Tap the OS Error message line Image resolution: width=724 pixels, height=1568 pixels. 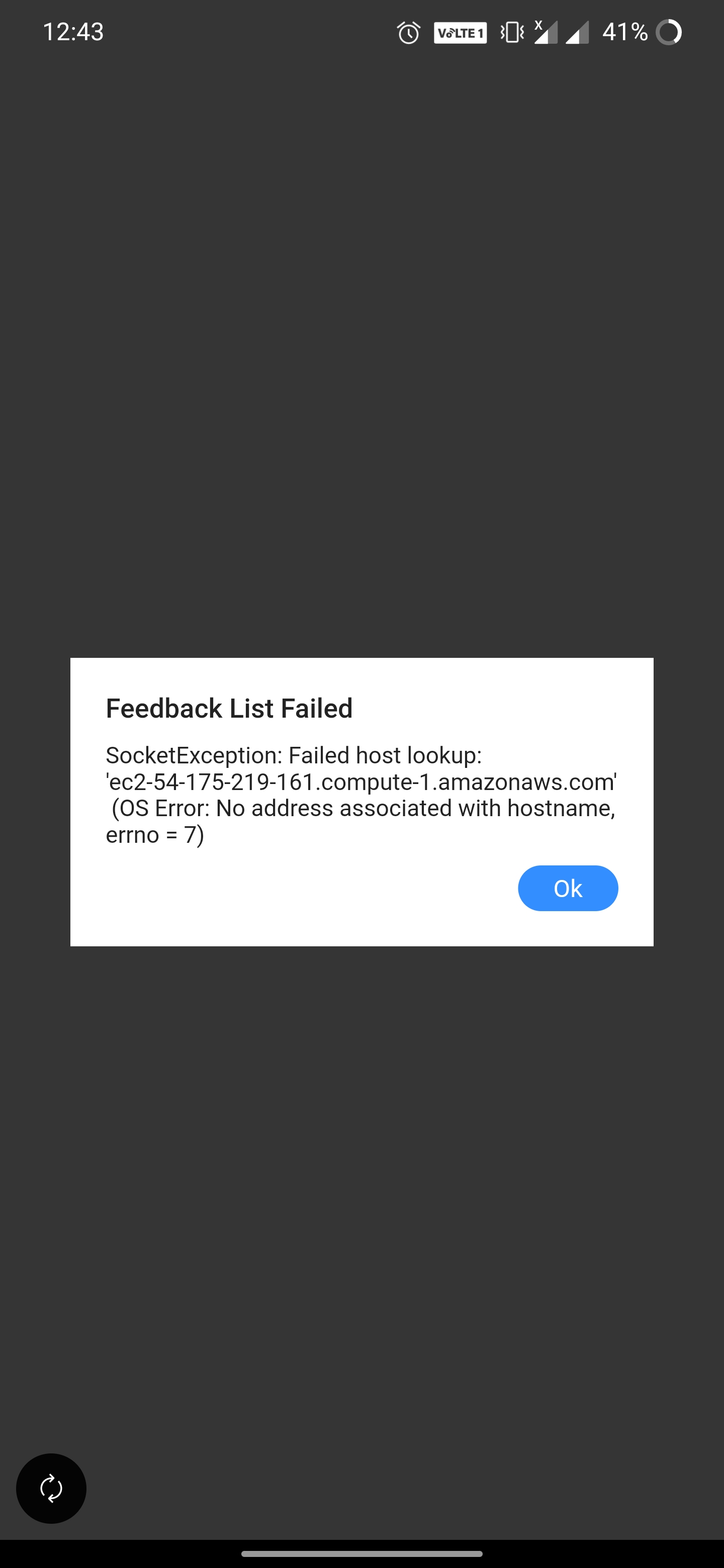pyautogui.click(x=364, y=808)
